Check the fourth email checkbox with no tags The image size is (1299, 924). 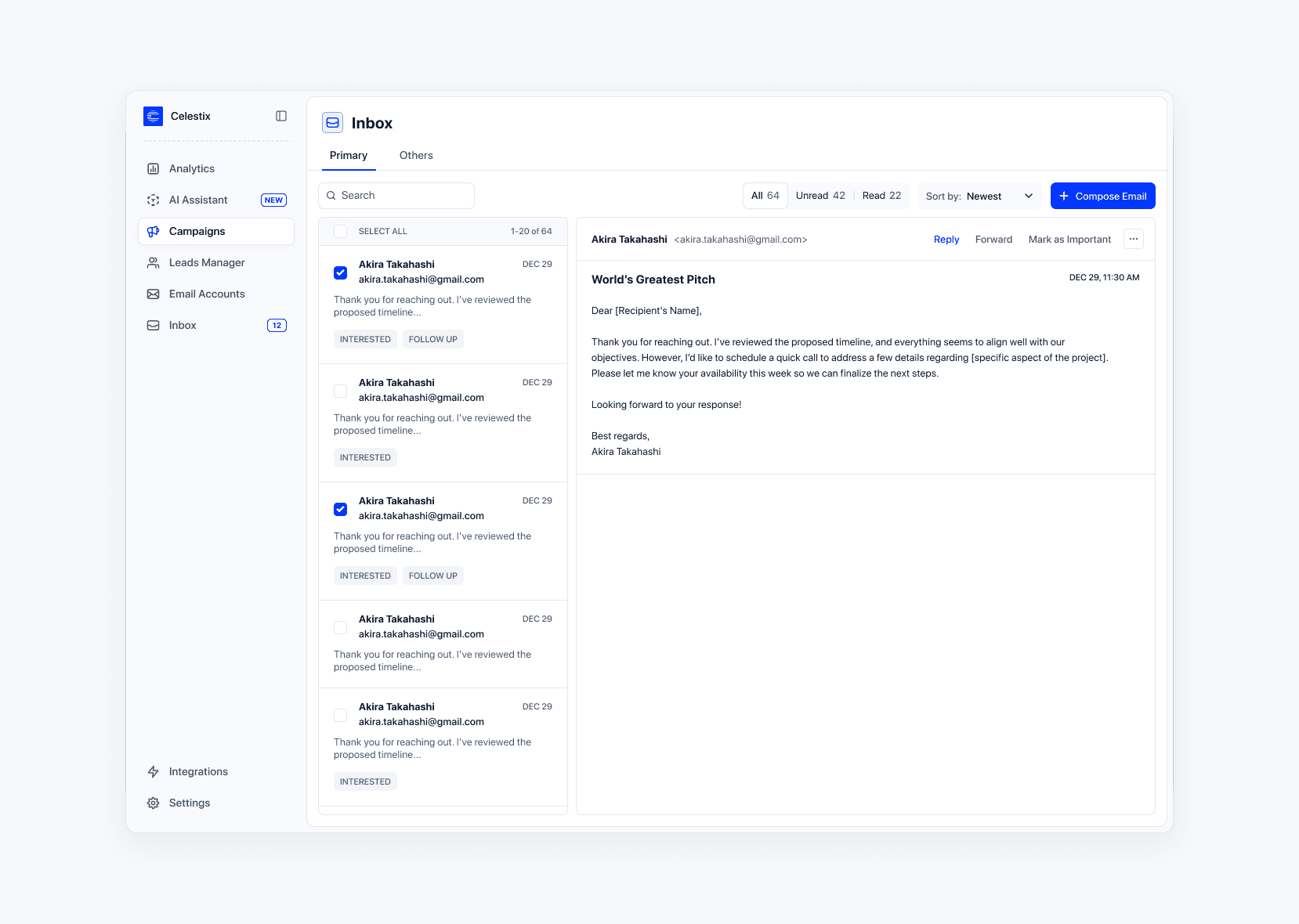pyautogui.click(x=341, y=627)
